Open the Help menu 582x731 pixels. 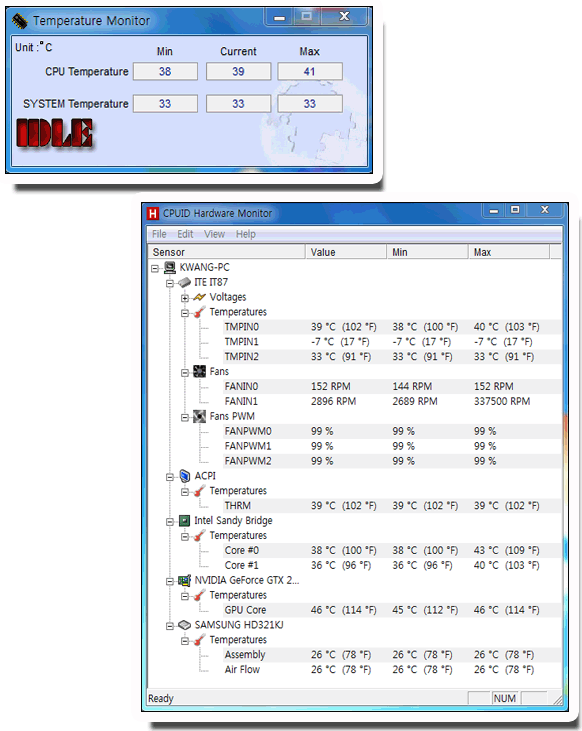click(246, 234)
